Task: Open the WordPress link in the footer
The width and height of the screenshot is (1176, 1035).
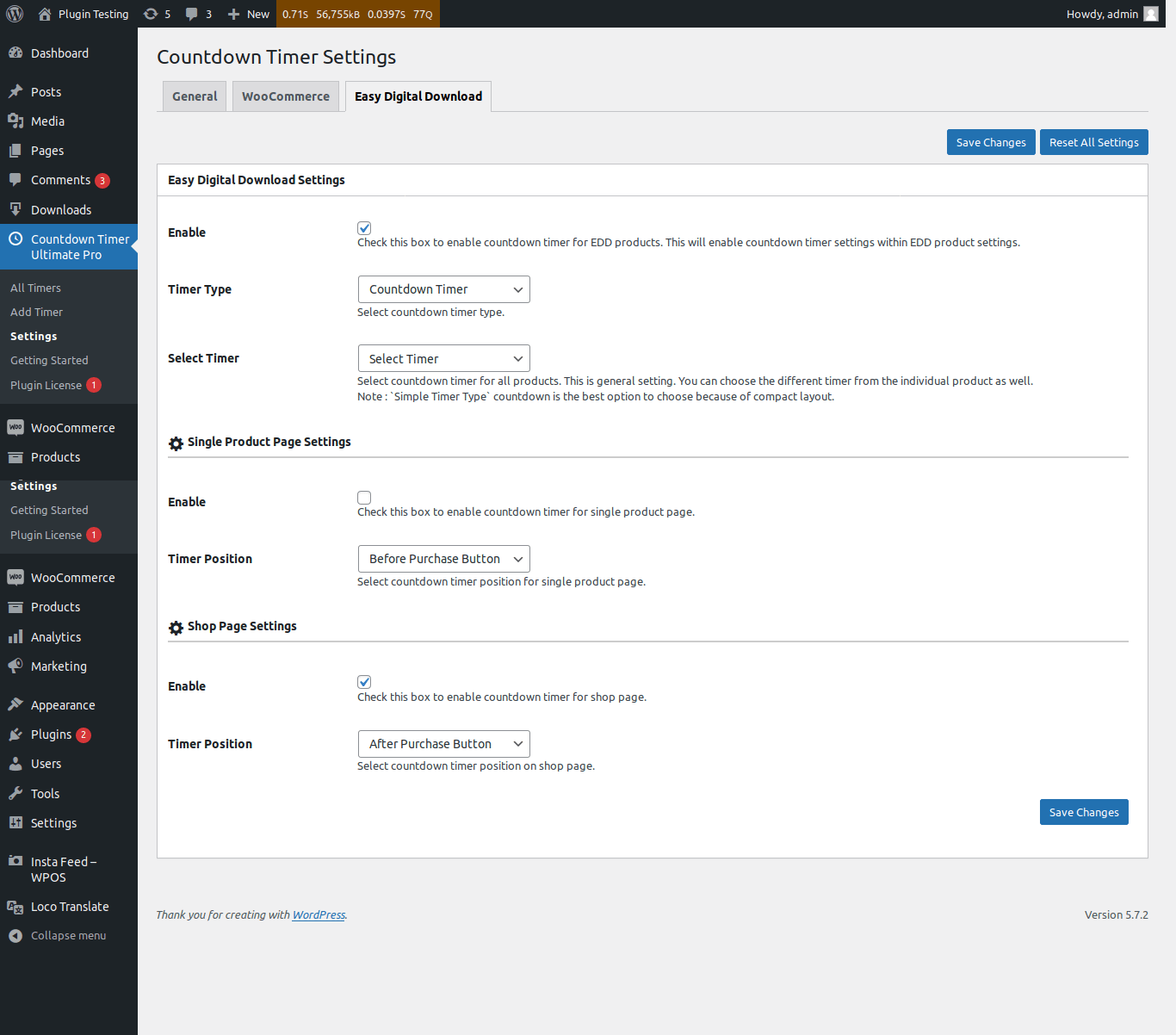Action: tap(318, 914)
